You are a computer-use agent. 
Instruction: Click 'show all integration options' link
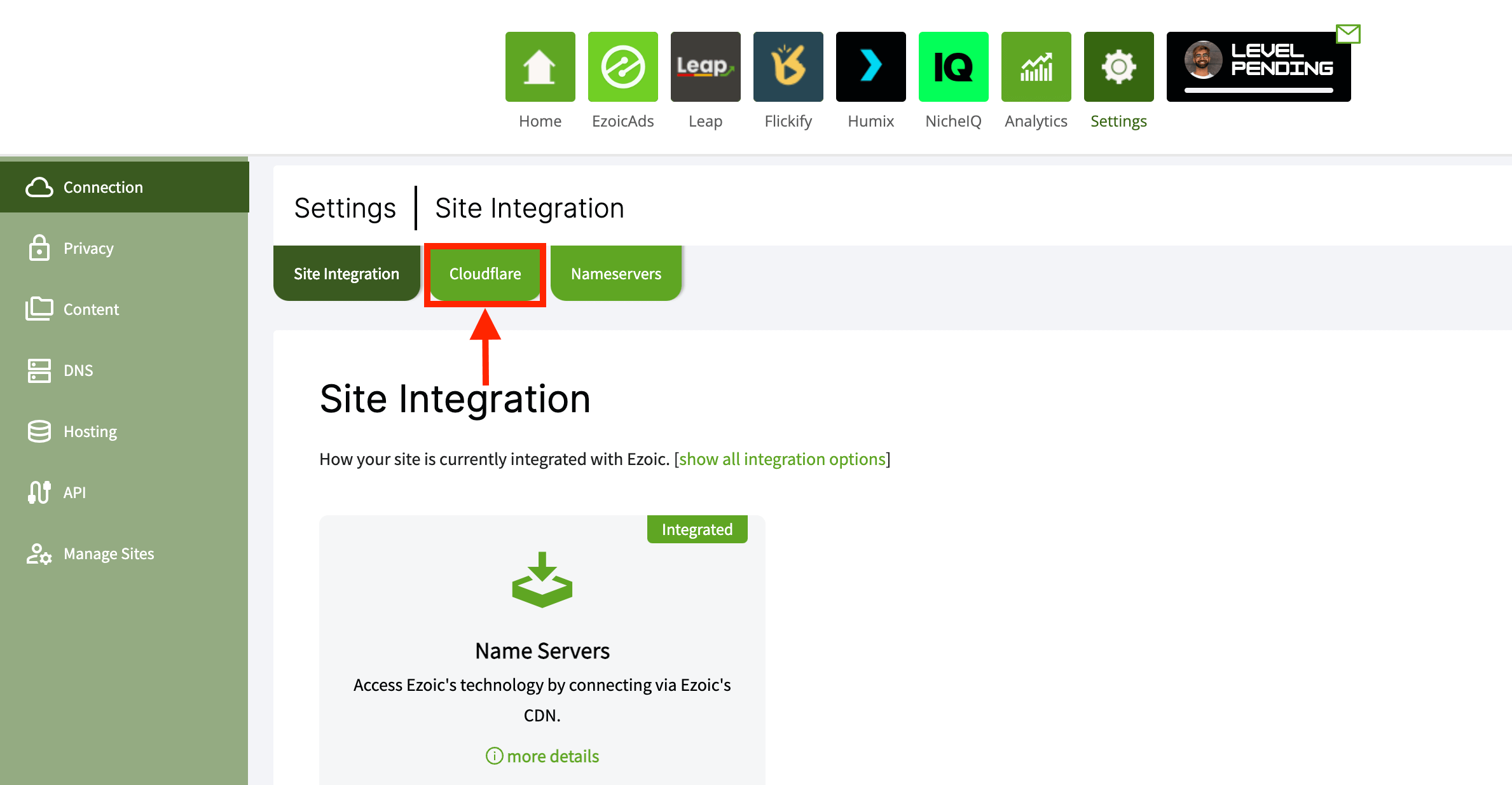[x=782, y=459]
